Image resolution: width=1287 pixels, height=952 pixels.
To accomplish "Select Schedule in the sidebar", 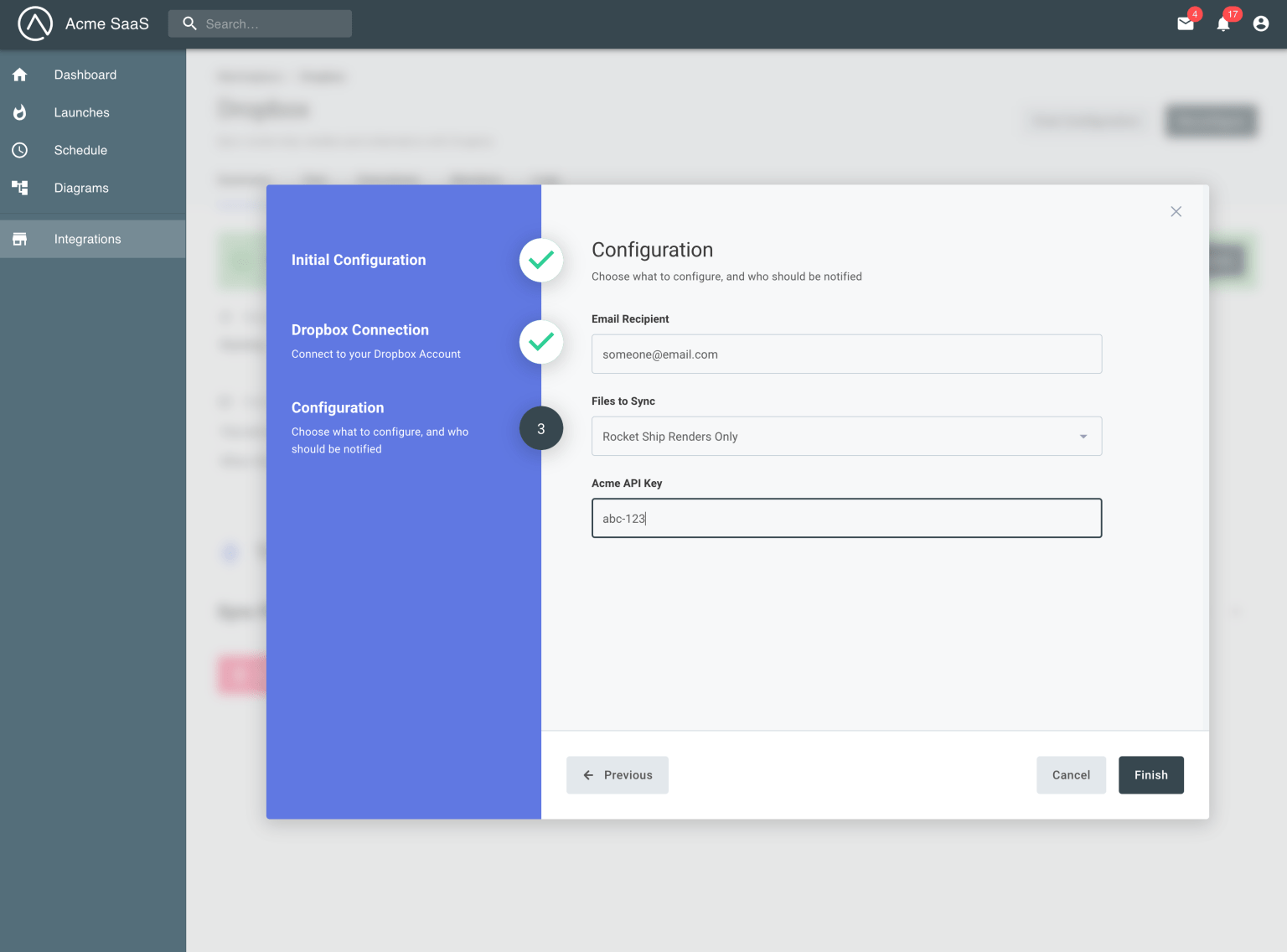I will click(93, 150).
